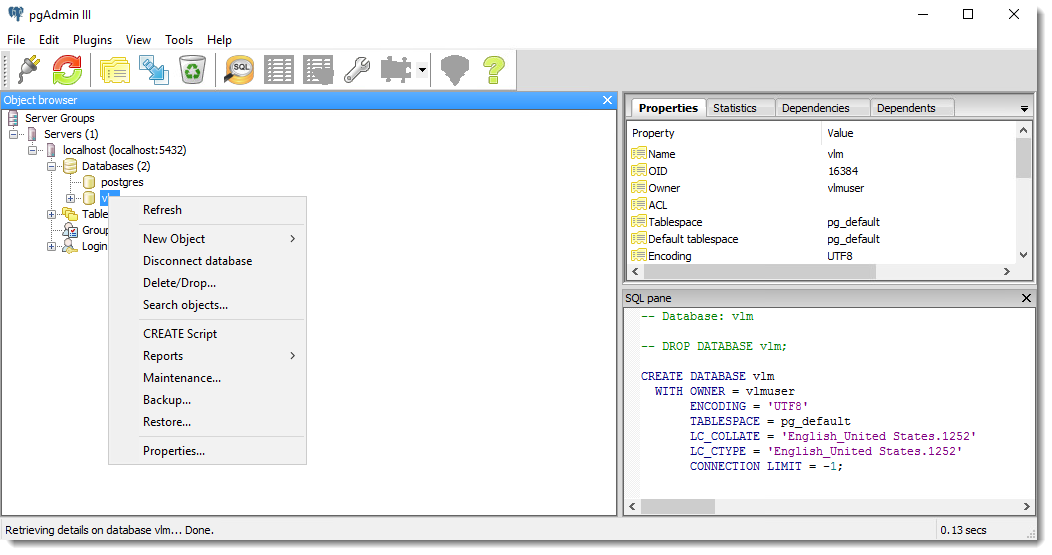Click the Server Groups tree icon
Viewport: 1052px width, 555px height.
13,118
